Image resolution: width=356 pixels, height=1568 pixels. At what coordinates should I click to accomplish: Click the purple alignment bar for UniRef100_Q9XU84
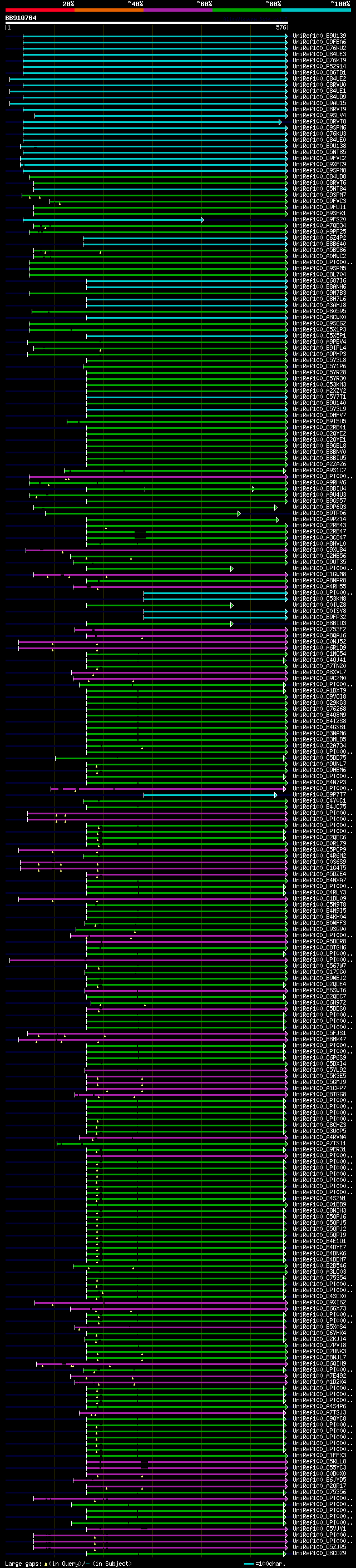(156, 550)
